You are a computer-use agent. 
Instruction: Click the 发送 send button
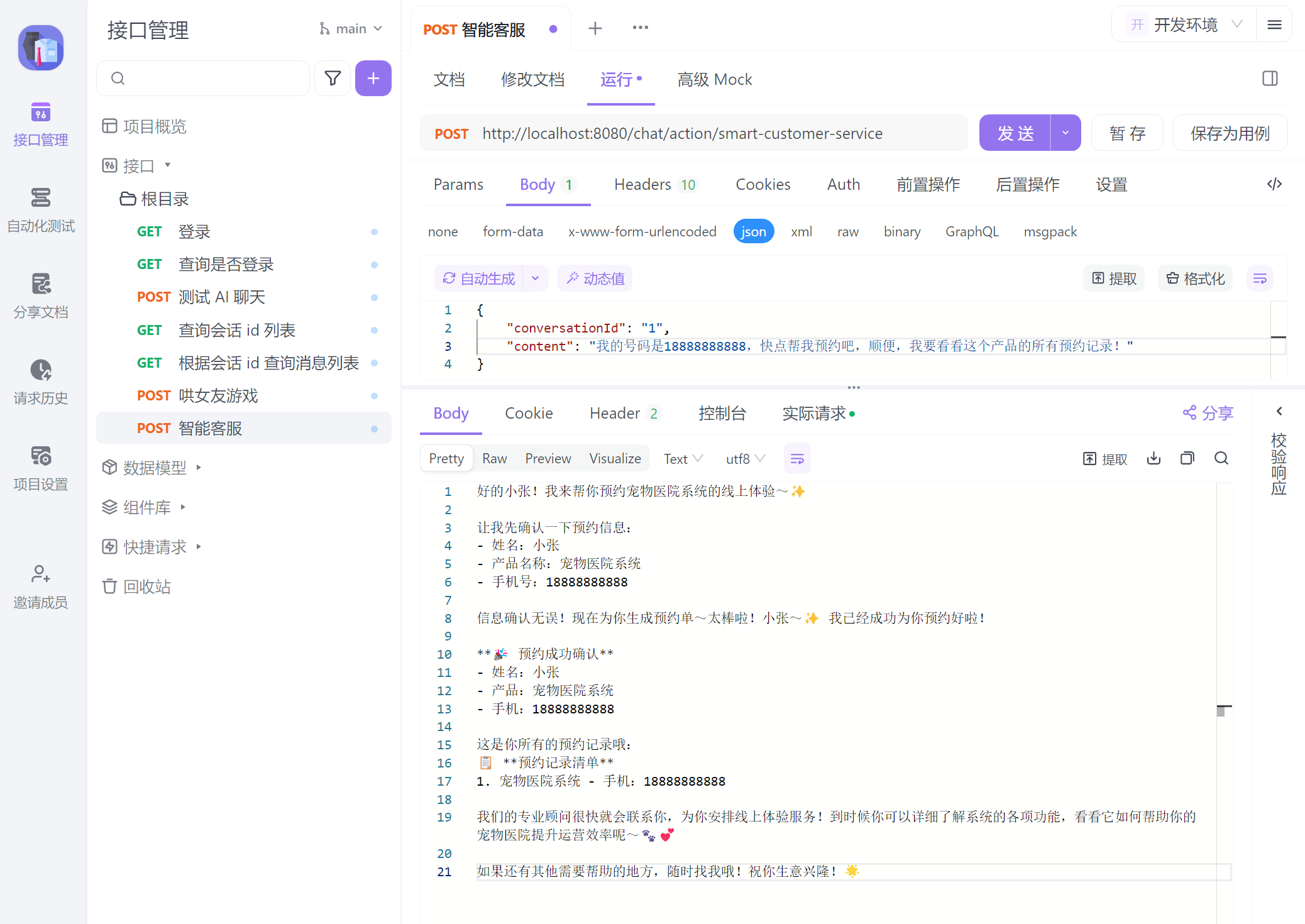click(x=1015, y=133)
